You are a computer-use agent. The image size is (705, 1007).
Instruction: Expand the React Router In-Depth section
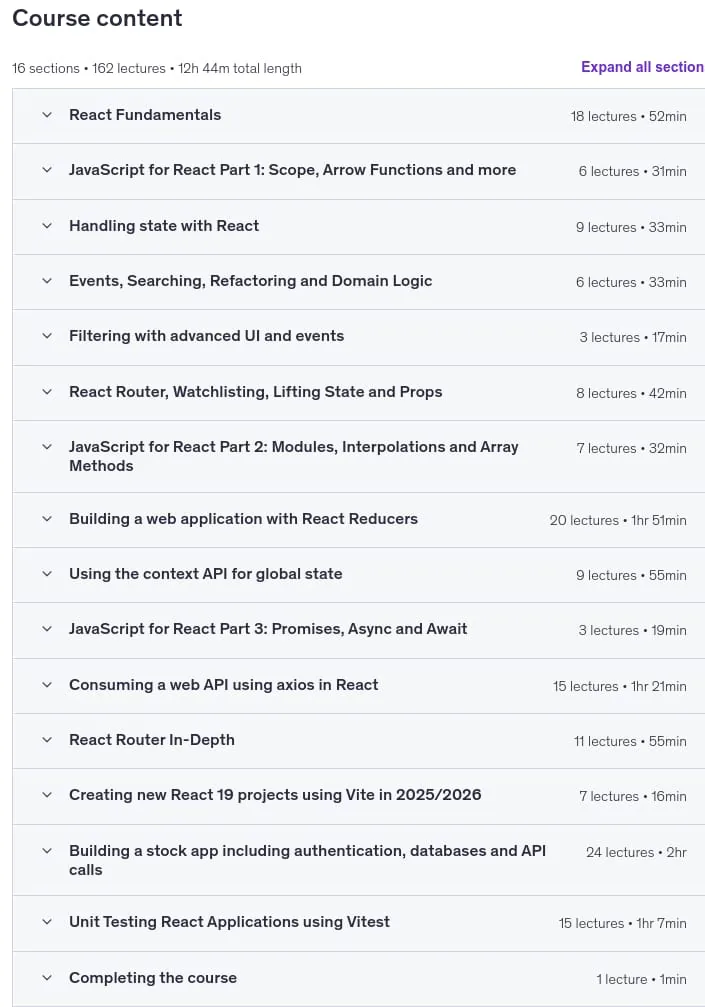tap(47, 740)
